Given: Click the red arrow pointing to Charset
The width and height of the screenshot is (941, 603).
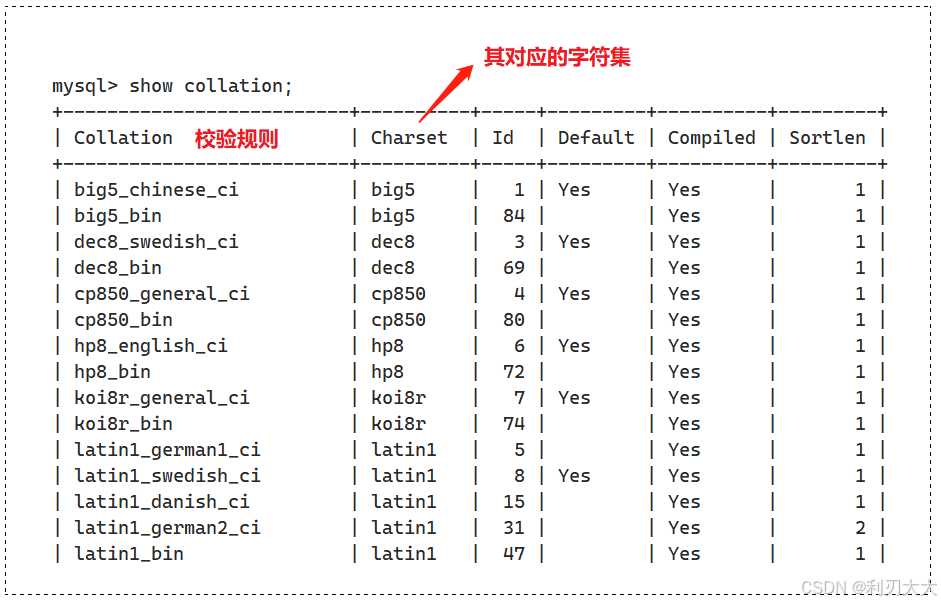Looking at the screenshot, I should coord(446,94).
